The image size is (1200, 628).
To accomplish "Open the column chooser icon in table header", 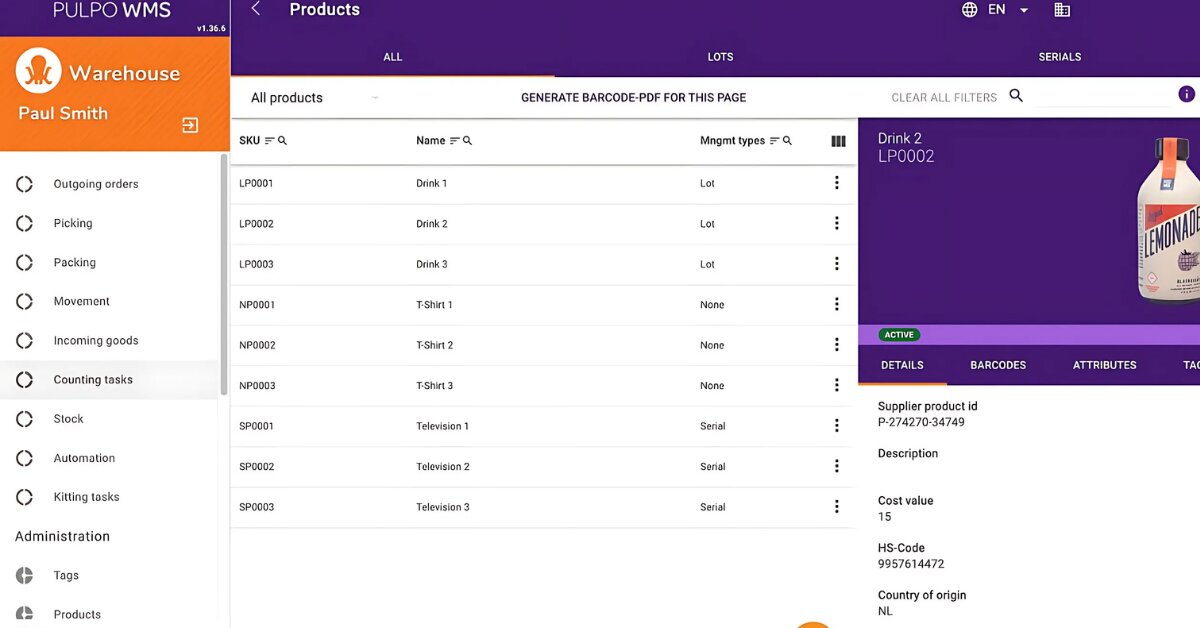I will pos(838,141).
